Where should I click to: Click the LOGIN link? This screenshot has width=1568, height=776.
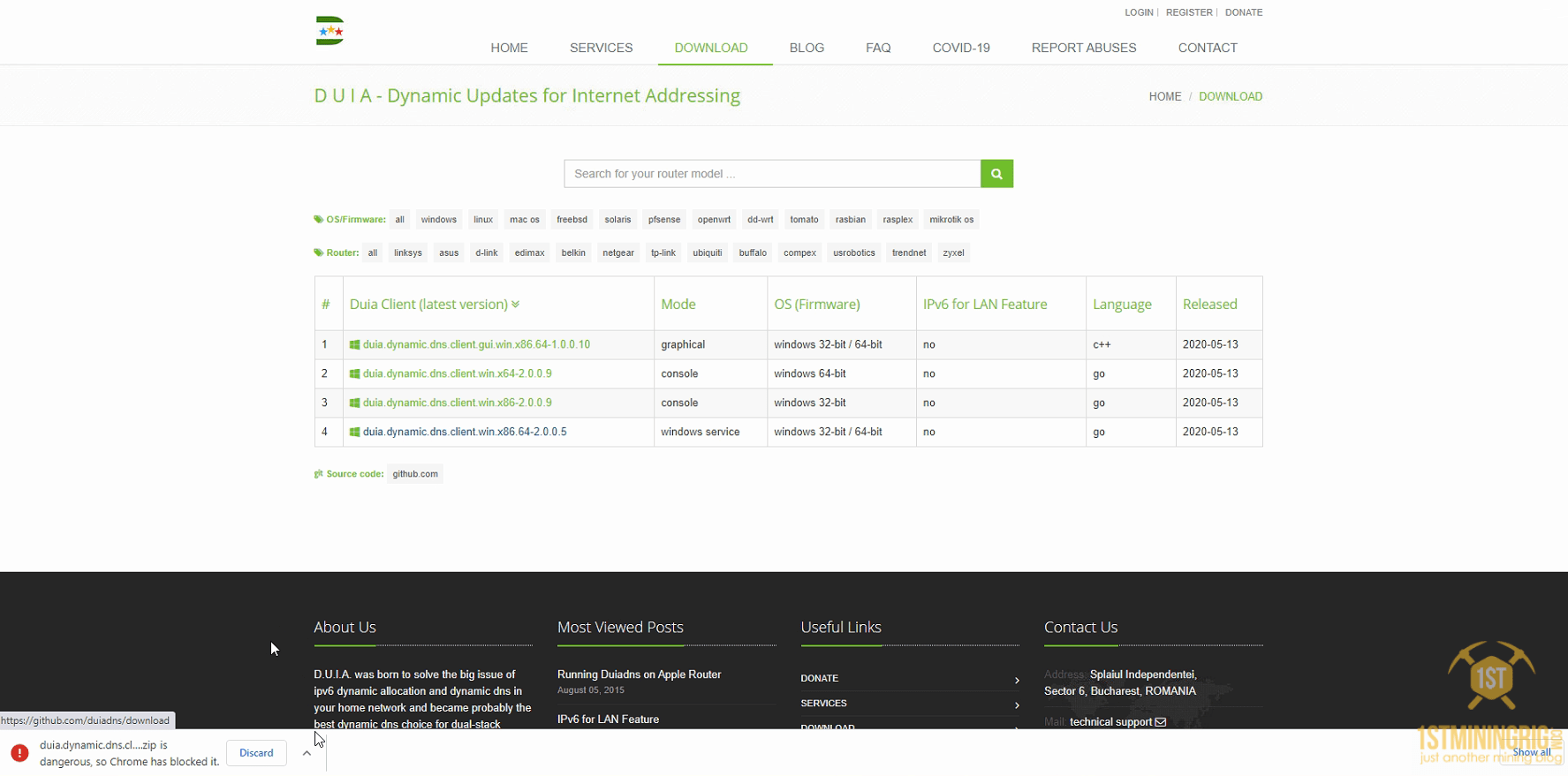[x=1139, y=12]
